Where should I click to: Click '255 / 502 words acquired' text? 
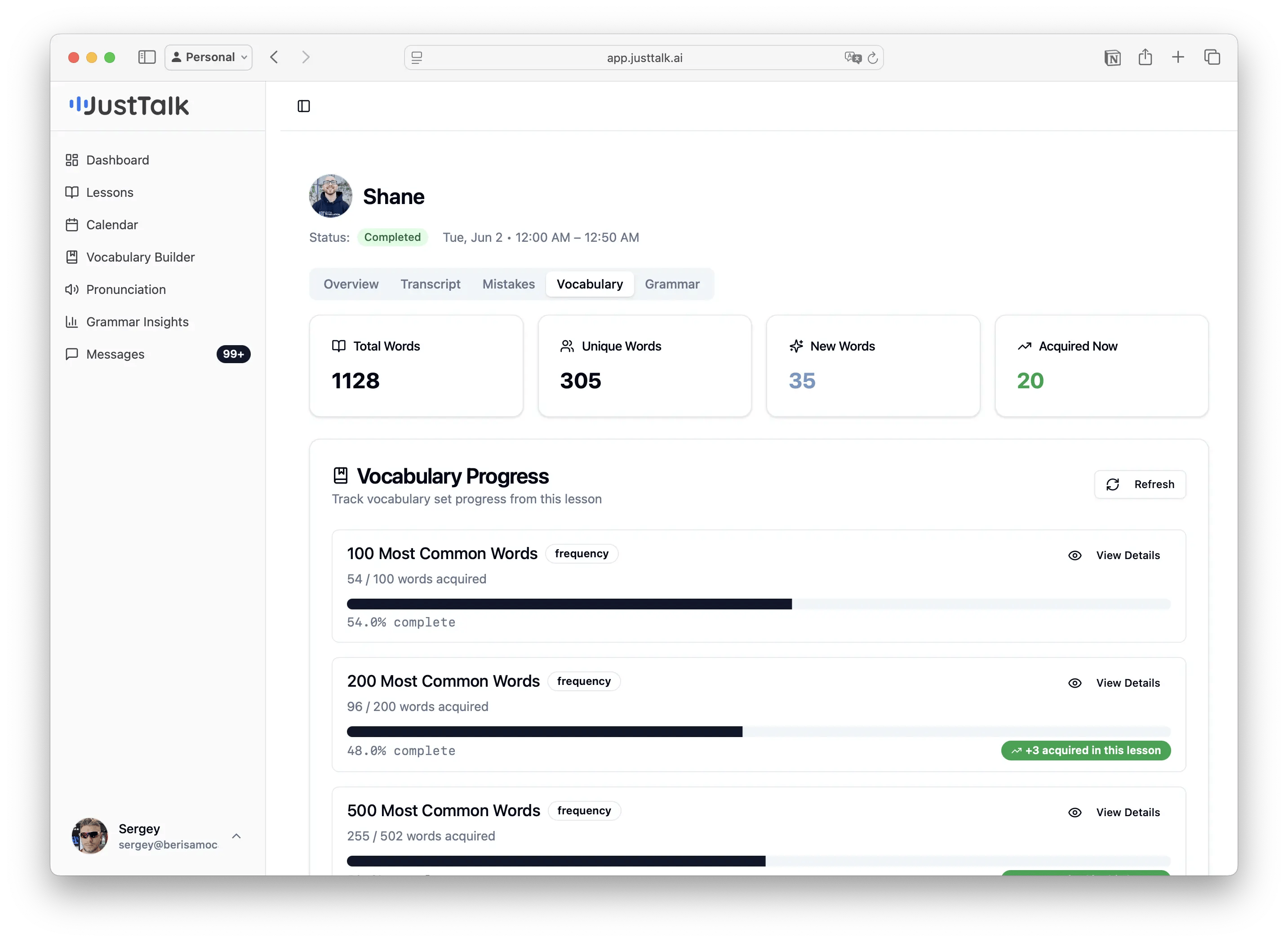[x=422, y=836]
